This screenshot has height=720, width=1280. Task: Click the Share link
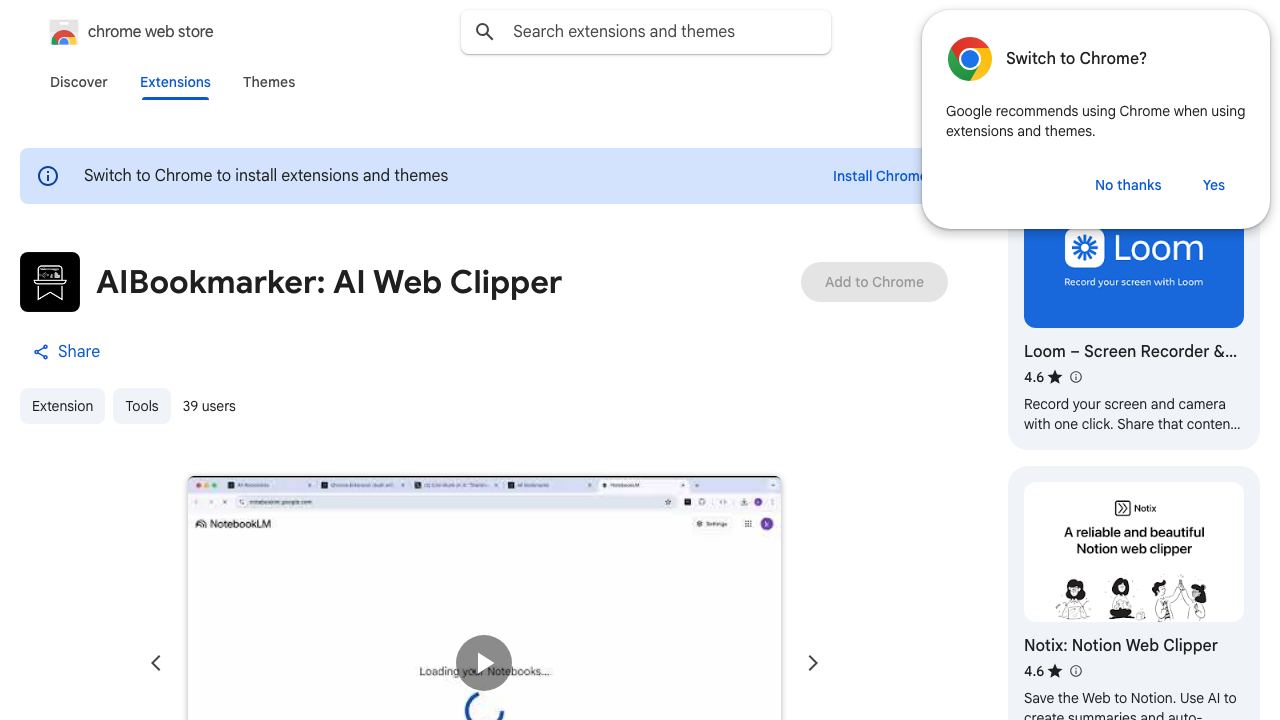[x=79, y=352]
